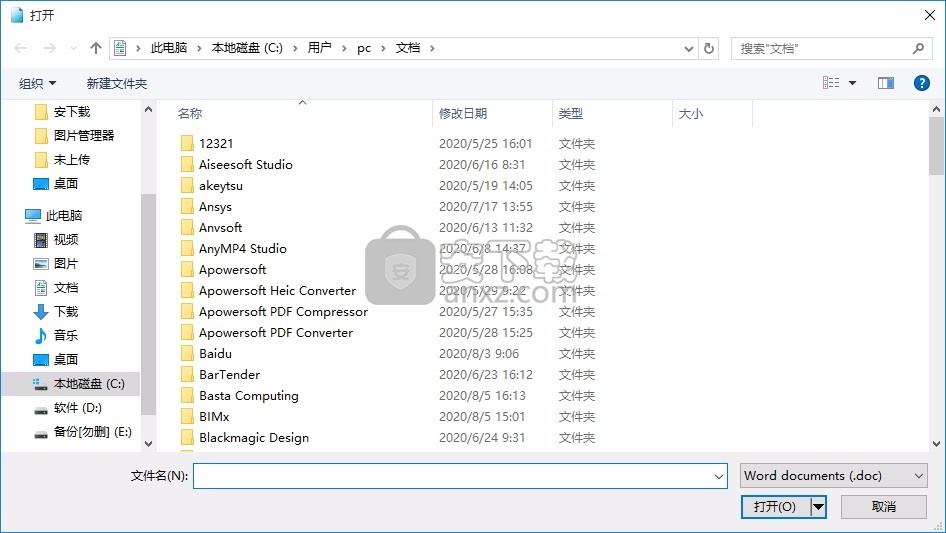Go forward with the right arrow

click(x=49, y=48)
